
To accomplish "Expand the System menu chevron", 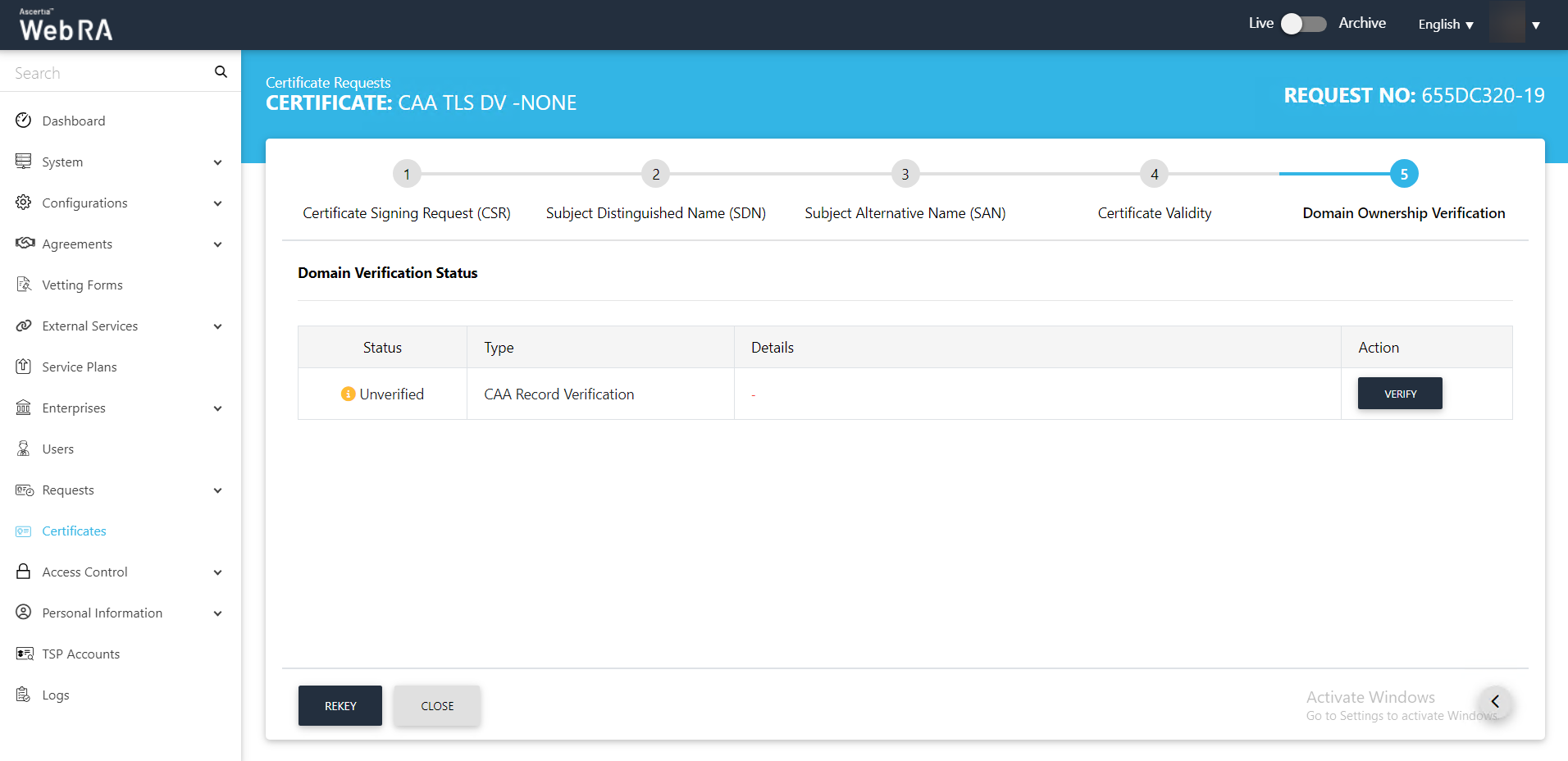I will click(x=217, y=162).
